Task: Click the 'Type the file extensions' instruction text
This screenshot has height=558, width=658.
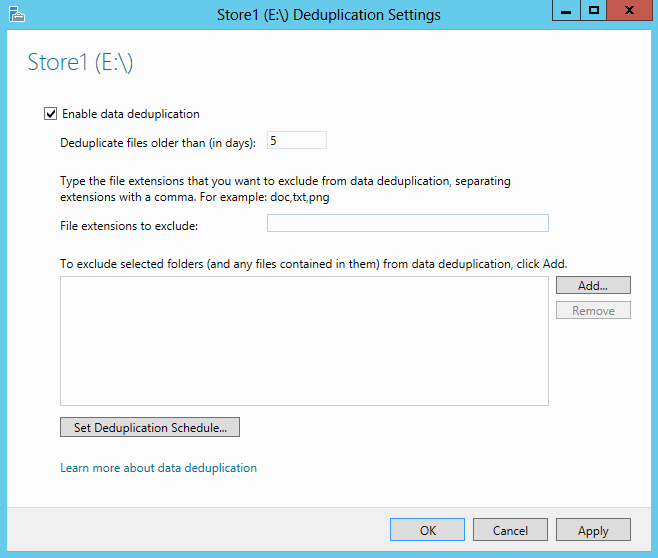Action: click(x=285, y=189)
